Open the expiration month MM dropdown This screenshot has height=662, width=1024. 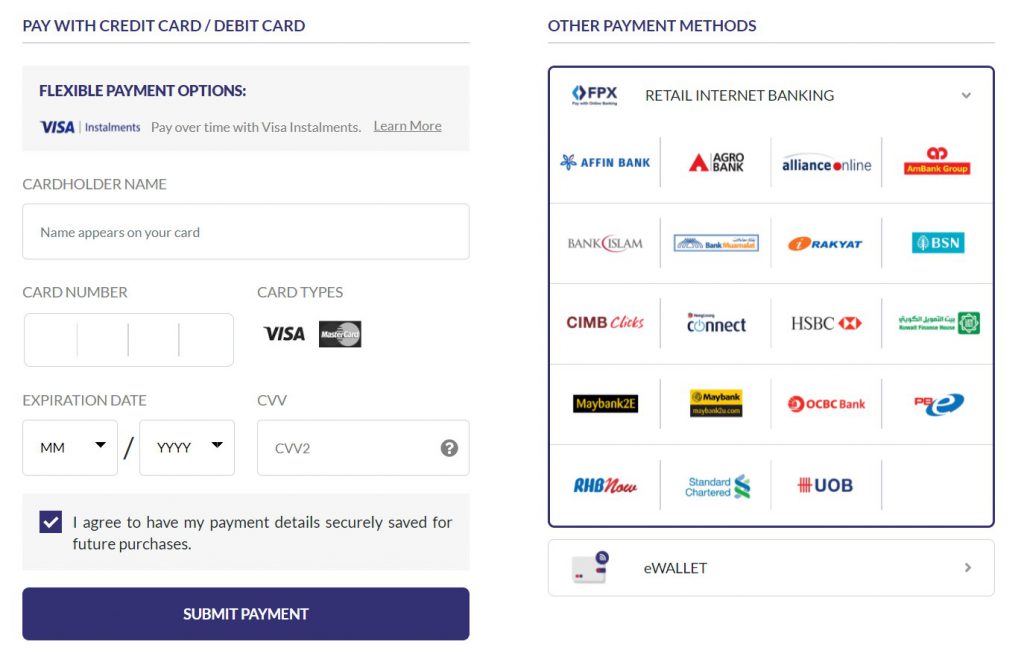point(70,448)
